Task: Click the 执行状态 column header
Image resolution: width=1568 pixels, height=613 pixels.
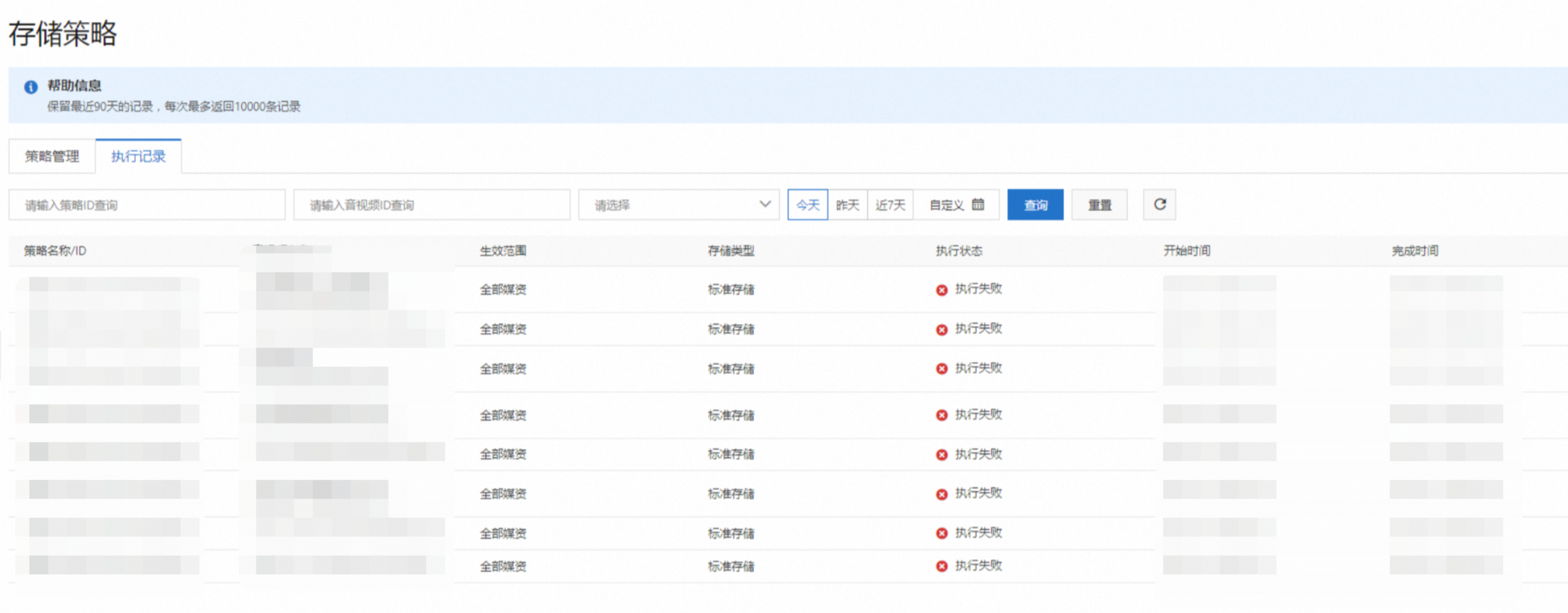Action: [x=959, y=251]
